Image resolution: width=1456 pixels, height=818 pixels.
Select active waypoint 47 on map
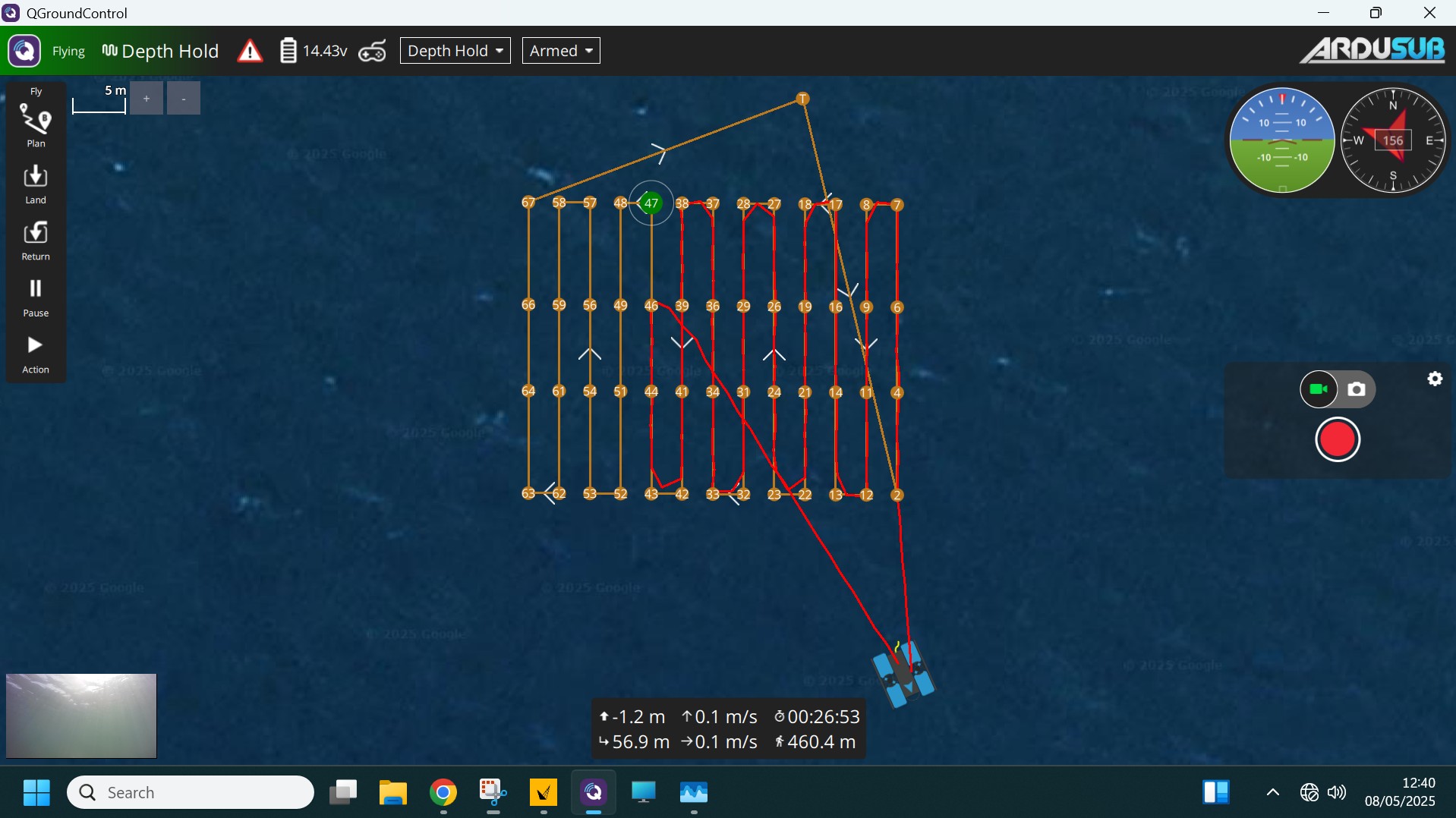[x=651, y=203]
